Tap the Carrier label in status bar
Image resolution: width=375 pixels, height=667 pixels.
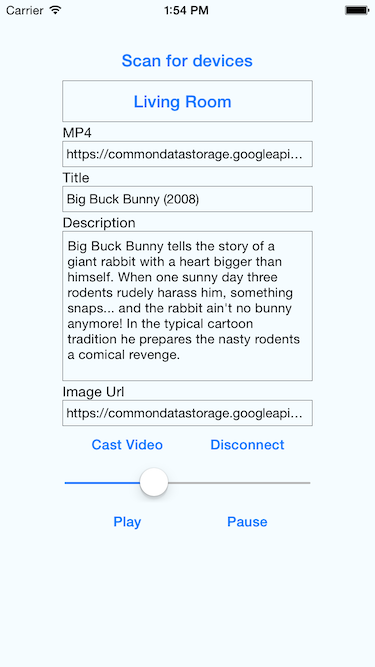pyautogui.click(x=25, y=11)
